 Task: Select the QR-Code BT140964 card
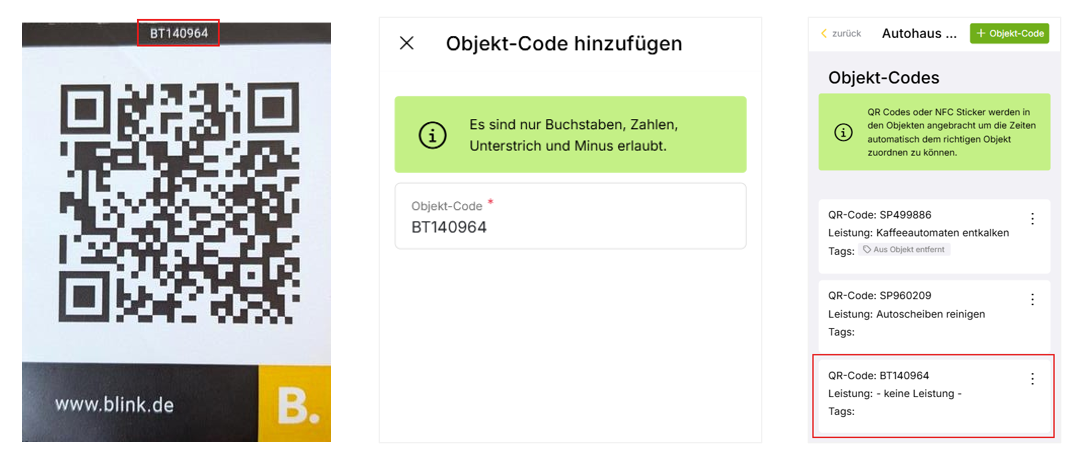934,396
